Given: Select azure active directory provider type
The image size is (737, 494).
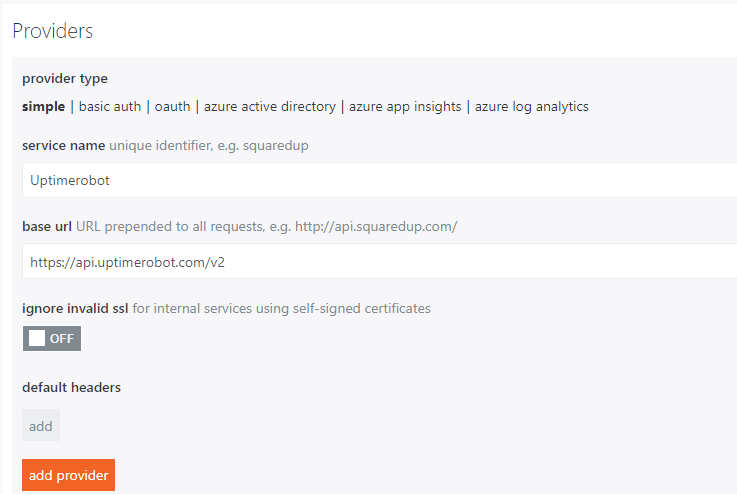Looking at the screenshot, I should [270, 107].
